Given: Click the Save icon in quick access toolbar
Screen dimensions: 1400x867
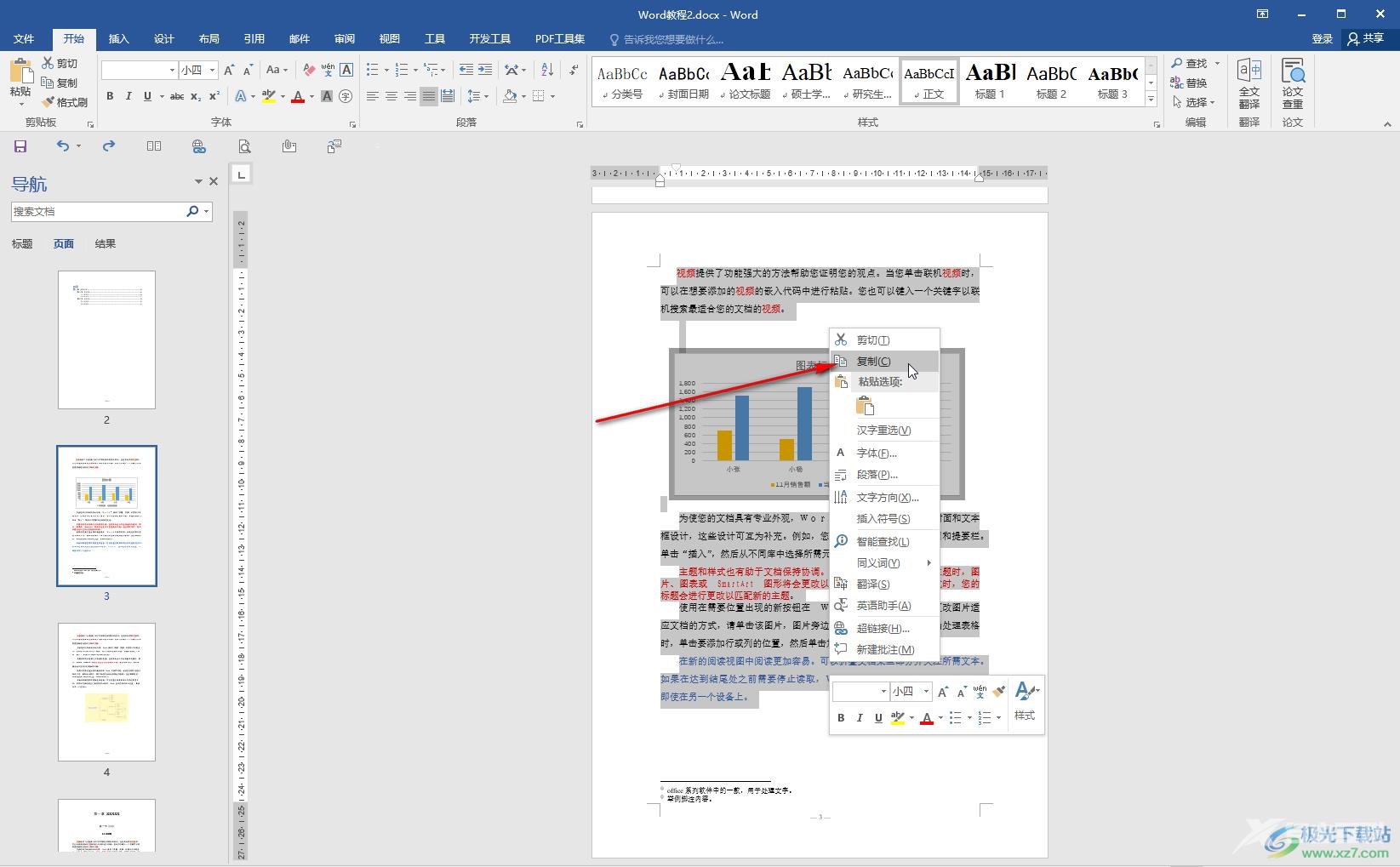Looking at the screenshot, I should pos(20,146).
